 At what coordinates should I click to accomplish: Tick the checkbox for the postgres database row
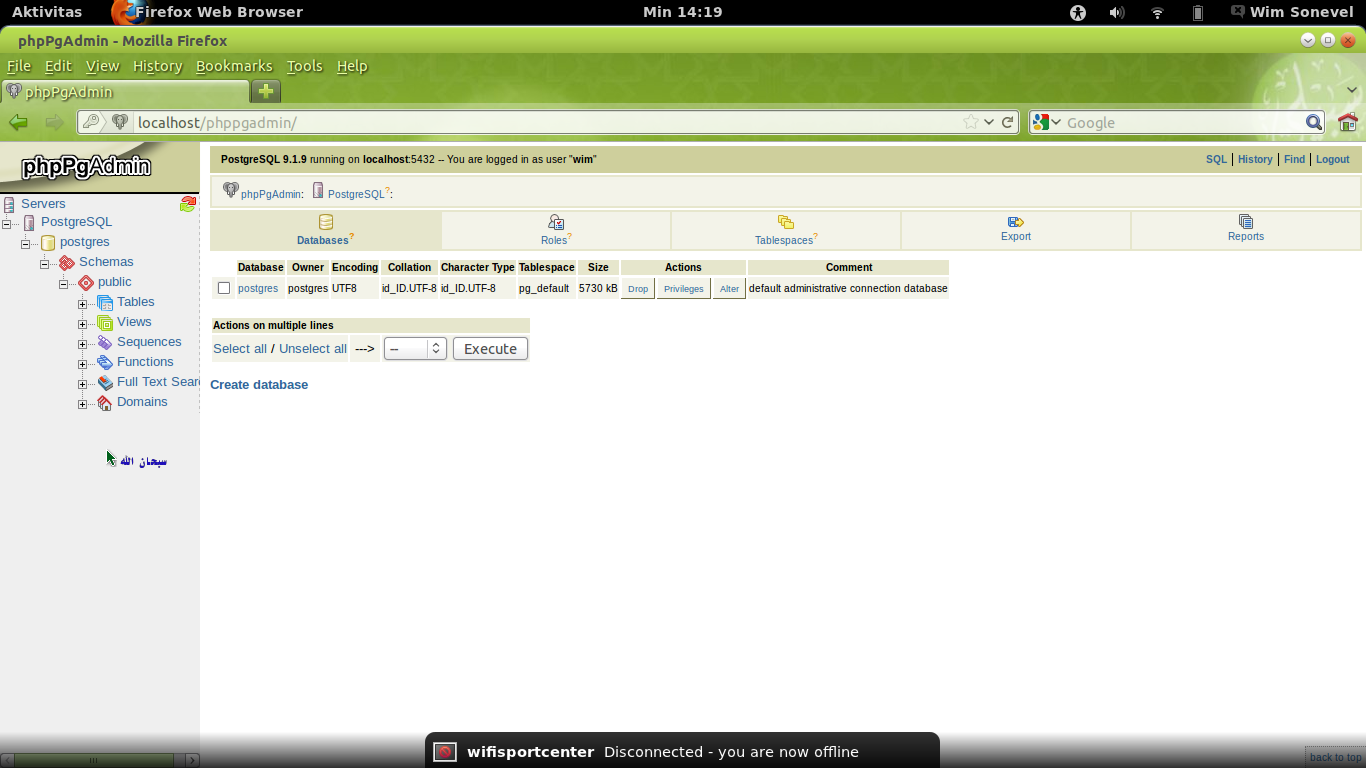[x=224, y=288]
